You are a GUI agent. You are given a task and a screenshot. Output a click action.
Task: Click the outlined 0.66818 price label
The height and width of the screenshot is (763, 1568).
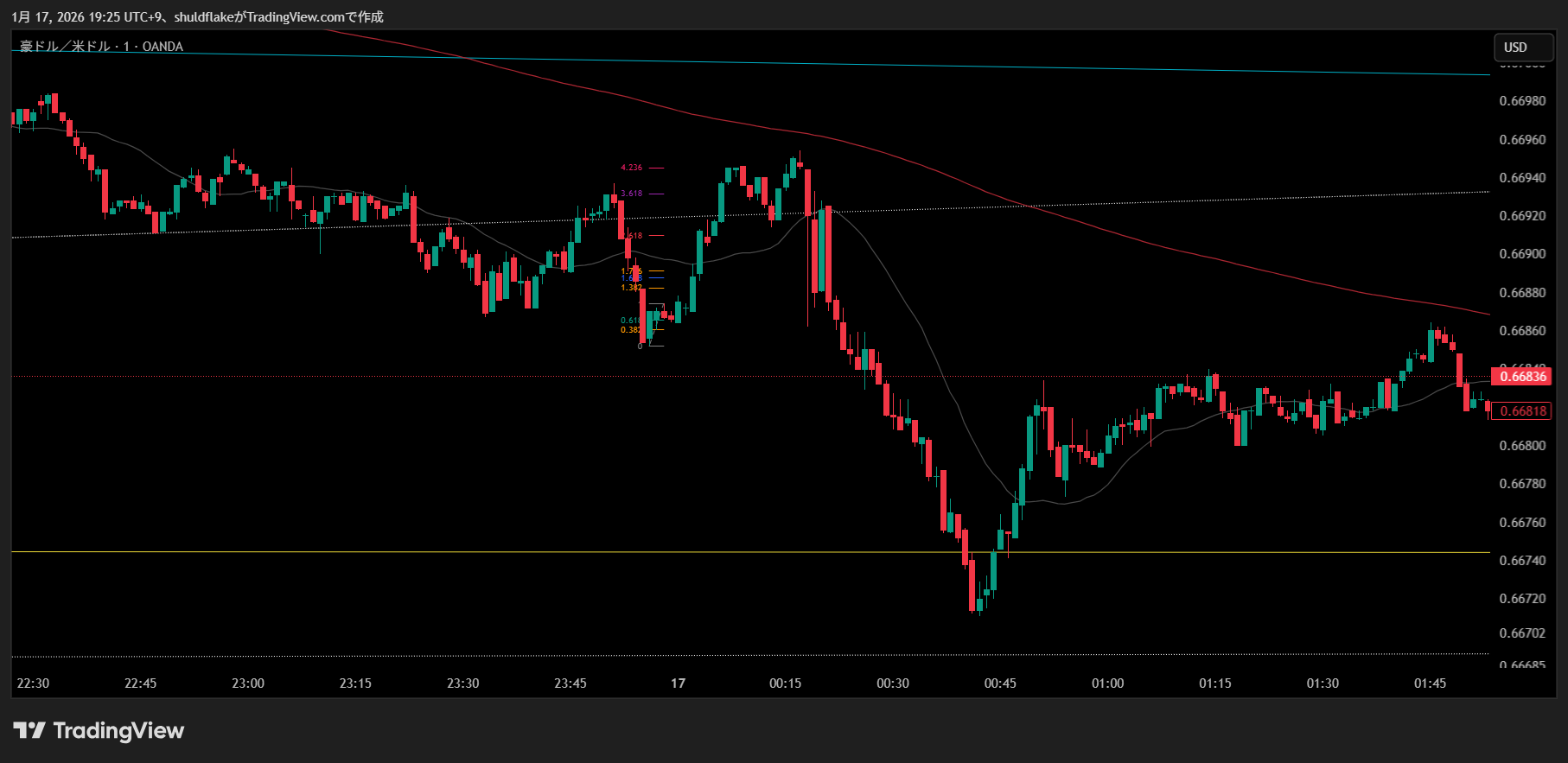(x=1522, y=411)
